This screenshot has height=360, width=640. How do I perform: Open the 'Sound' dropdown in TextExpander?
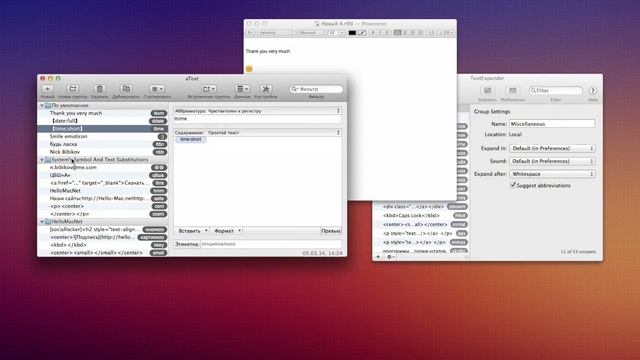tap(552, 161)
